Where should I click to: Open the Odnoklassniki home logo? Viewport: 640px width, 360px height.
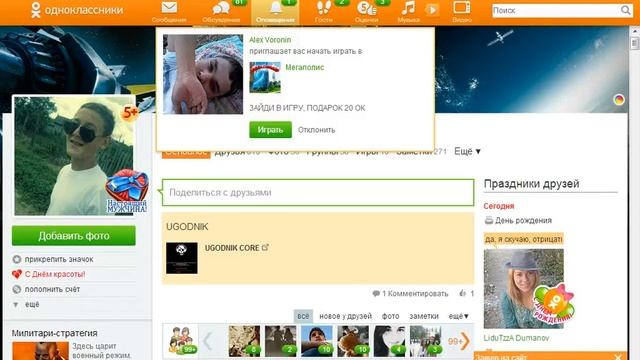pos(77,10)
